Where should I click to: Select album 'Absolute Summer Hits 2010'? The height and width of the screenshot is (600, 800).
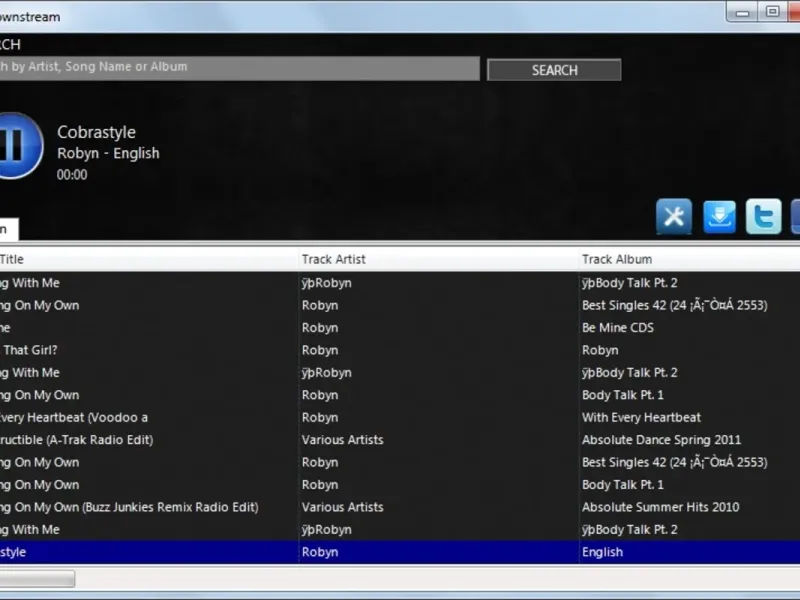tap(660, 507)
